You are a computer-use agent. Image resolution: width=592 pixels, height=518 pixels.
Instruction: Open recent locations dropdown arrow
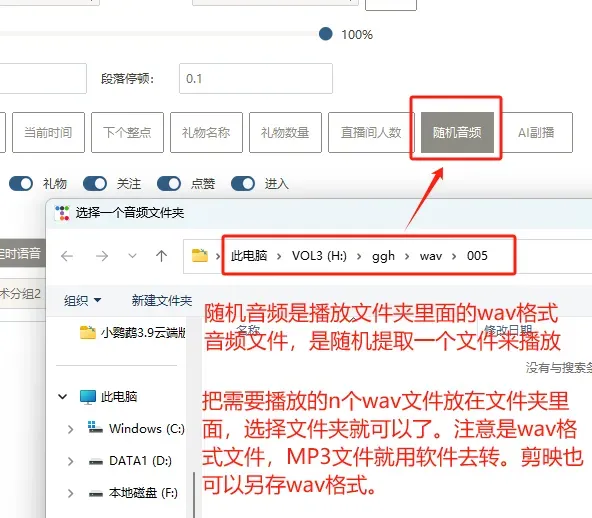pos(132,256)
